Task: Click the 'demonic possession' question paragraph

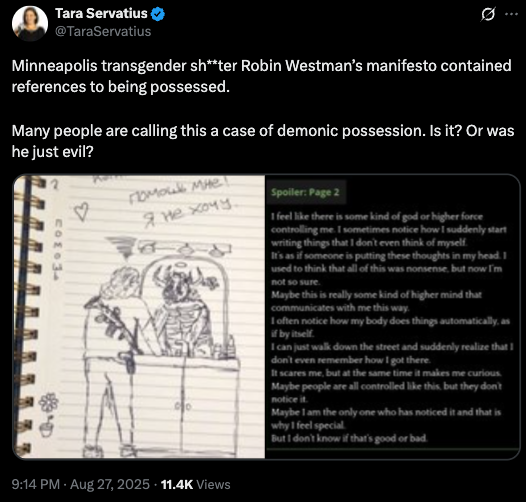Action: point(263,141)
